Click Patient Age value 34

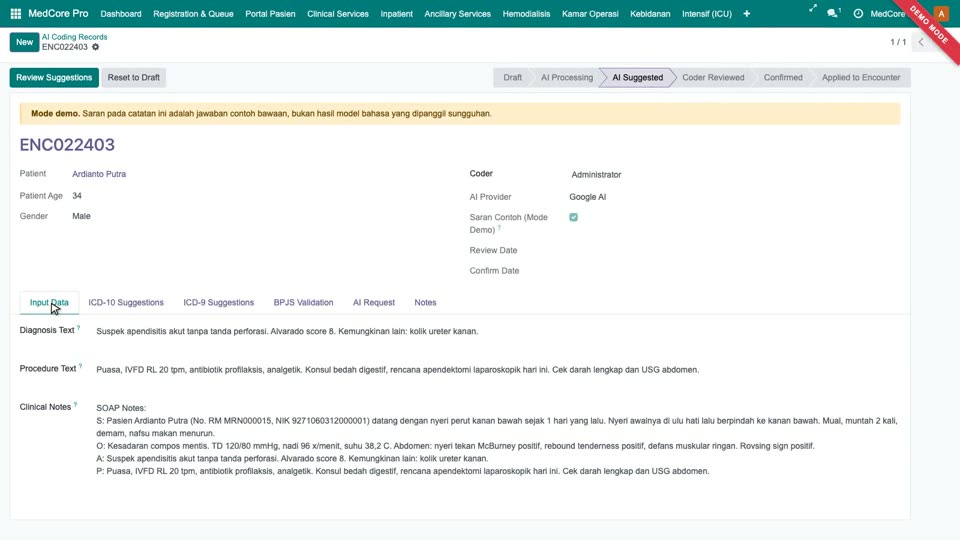point(77,196)
